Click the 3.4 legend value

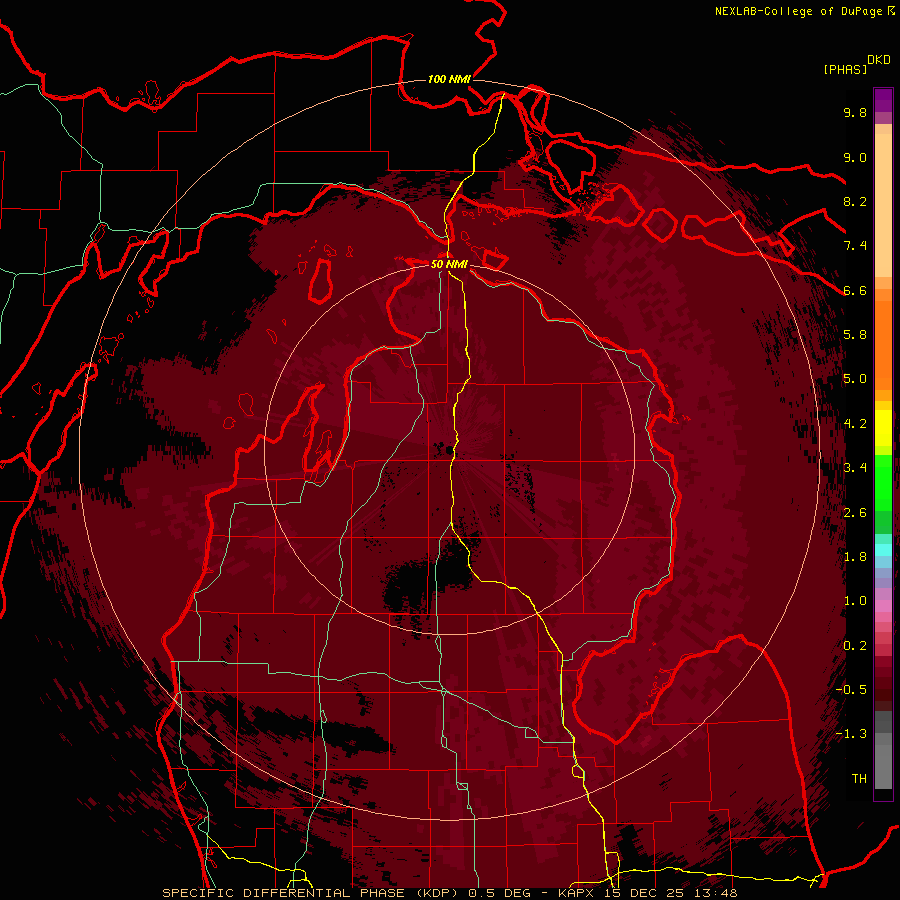855,468
